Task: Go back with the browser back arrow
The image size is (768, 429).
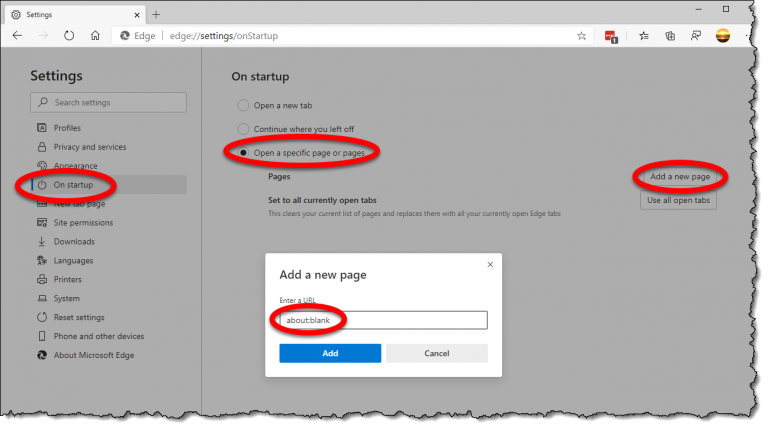Action: pos(18,36)
